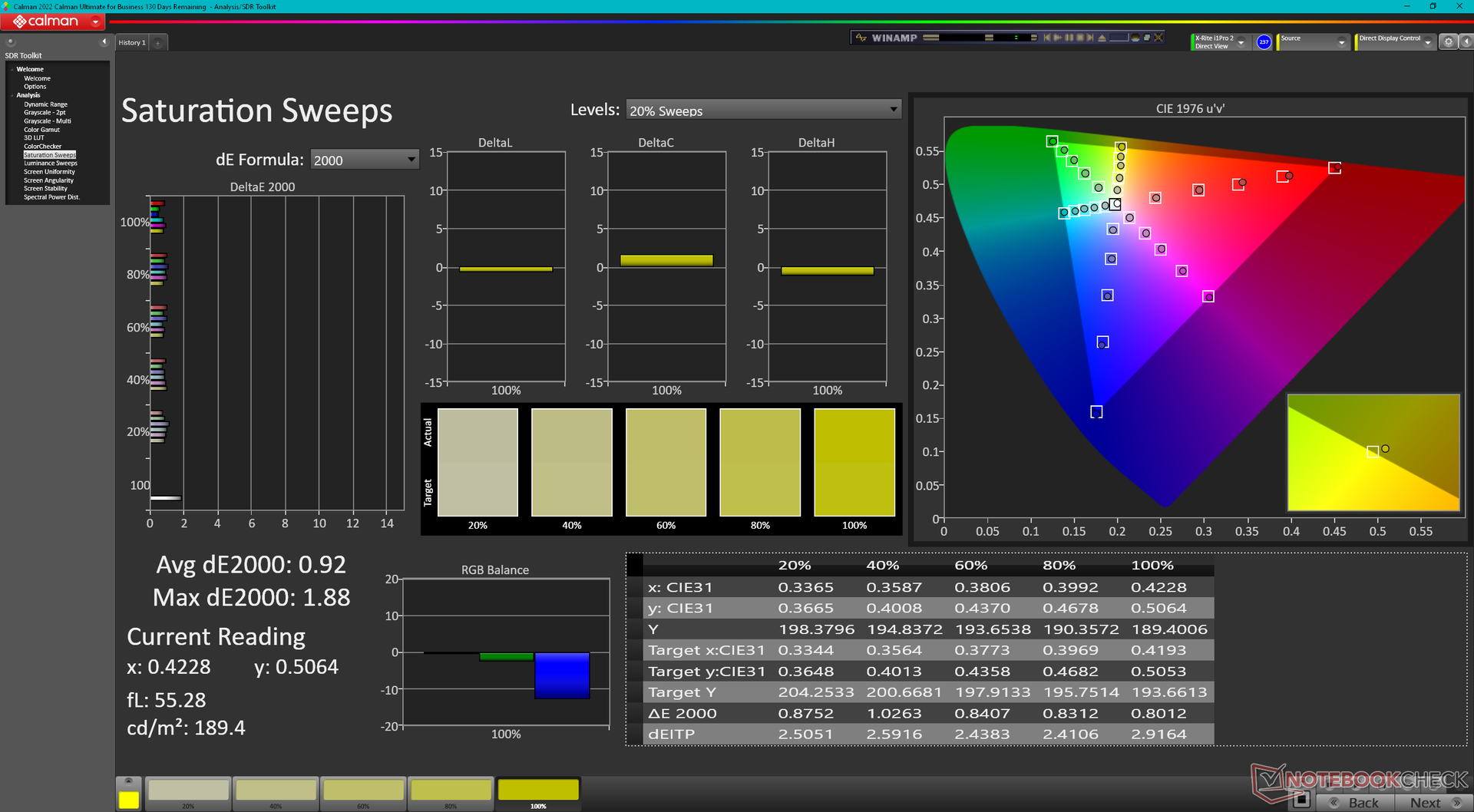Open the Calman main menu dropdown
This screenshot has height=812, width=1474.
tap(95, 21)
